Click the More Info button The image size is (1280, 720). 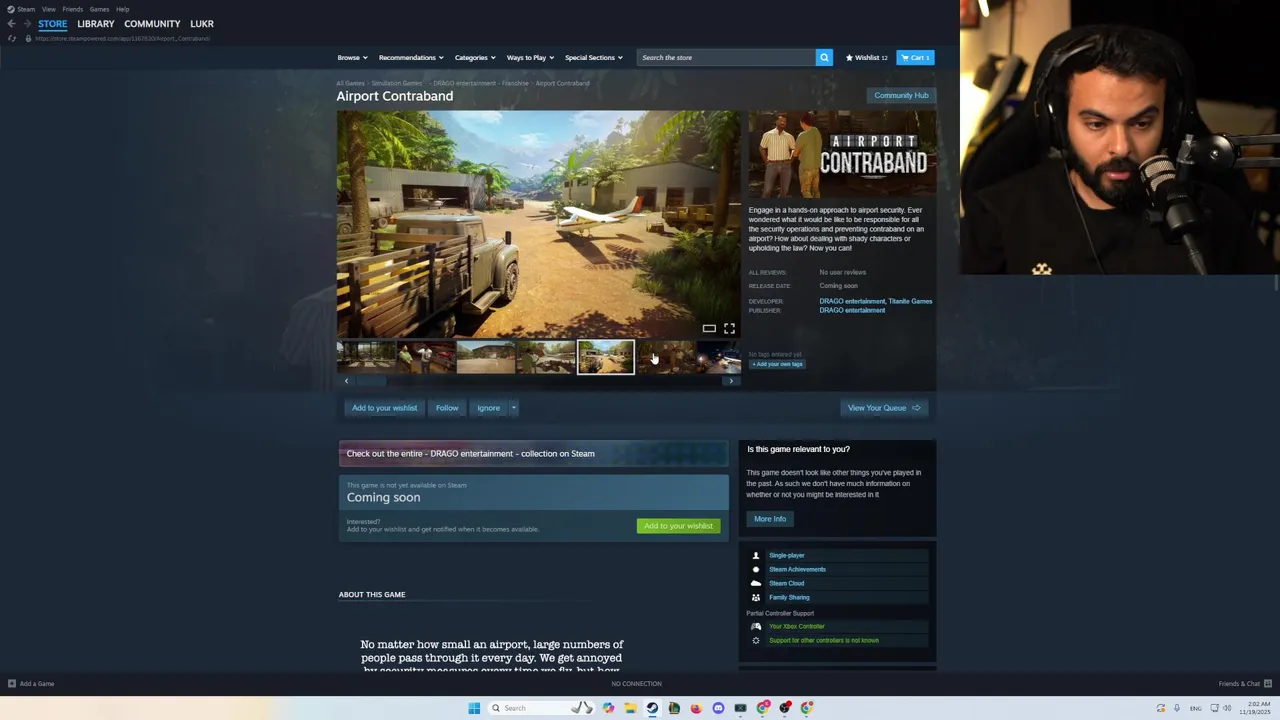pyautogui.click(x=770, y=519)
